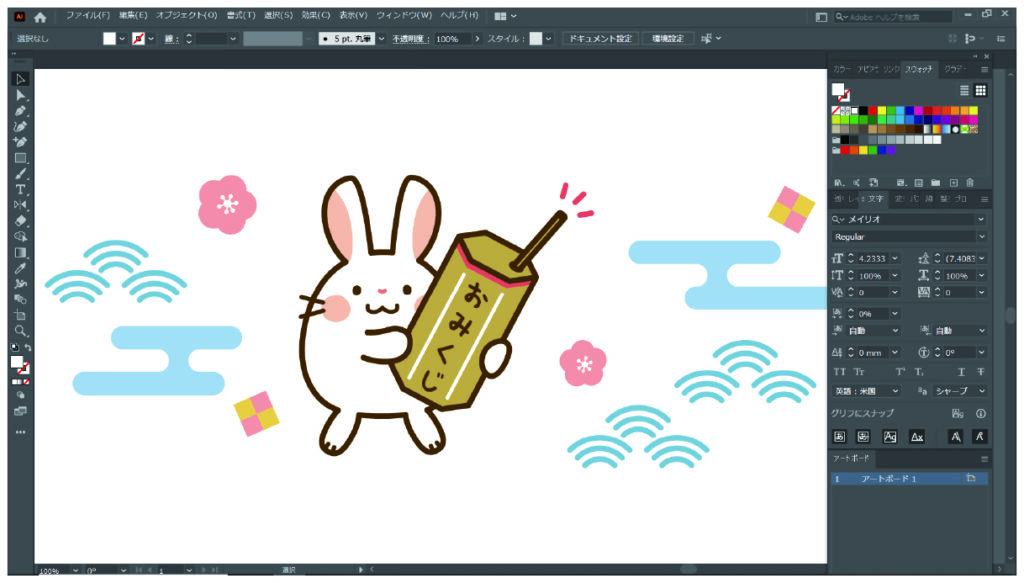Open font size dropdown showing 4.2333
The image size is (1024, 583).
pyautogui.click(x=895, y=259)
